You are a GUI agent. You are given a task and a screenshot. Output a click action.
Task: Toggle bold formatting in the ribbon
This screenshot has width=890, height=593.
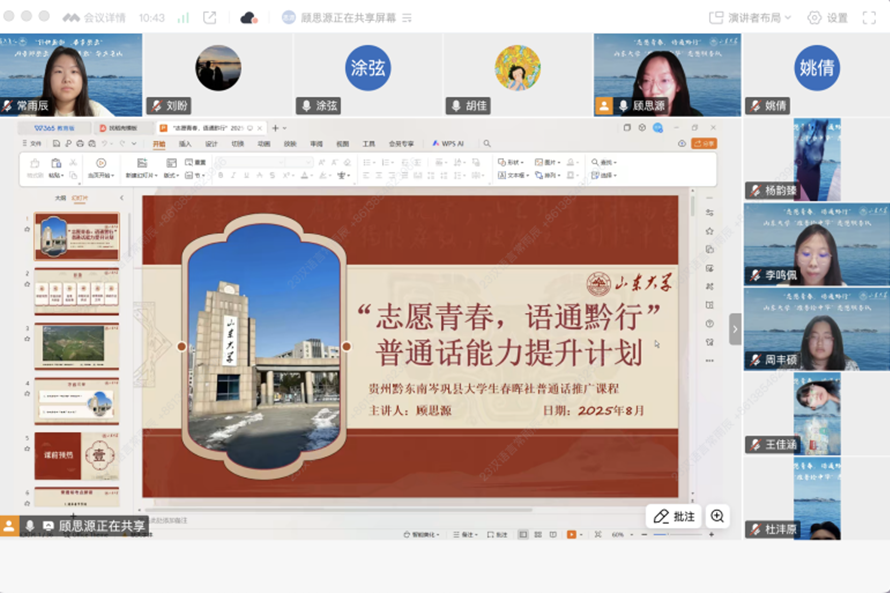coord(220,176)
